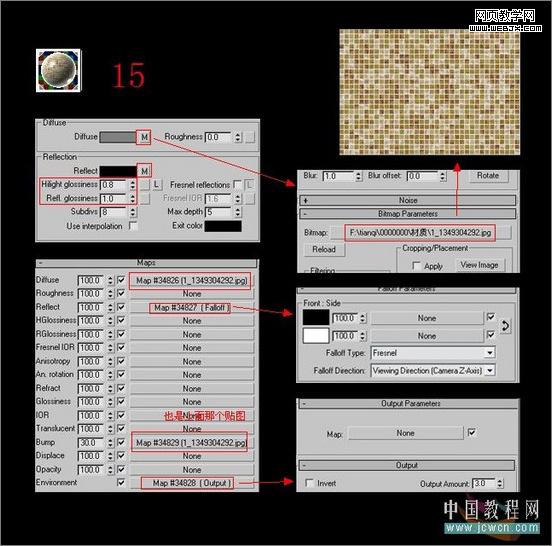Click the Output Parameters Map None slot

406,433
